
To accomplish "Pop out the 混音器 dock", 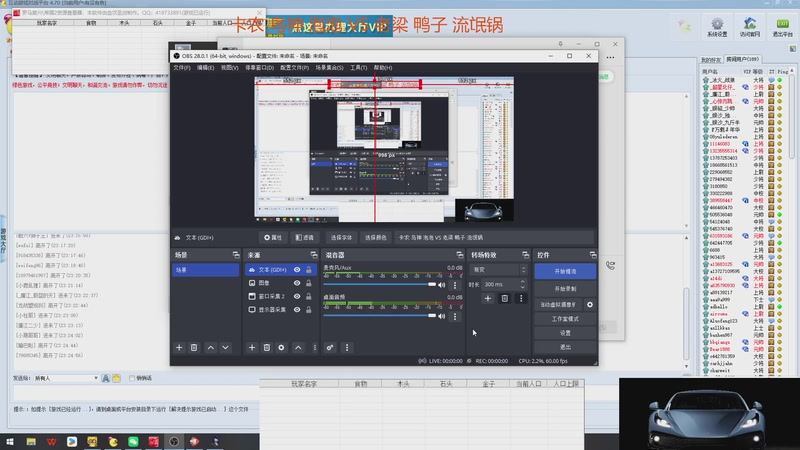I will (x=460, y=255).
